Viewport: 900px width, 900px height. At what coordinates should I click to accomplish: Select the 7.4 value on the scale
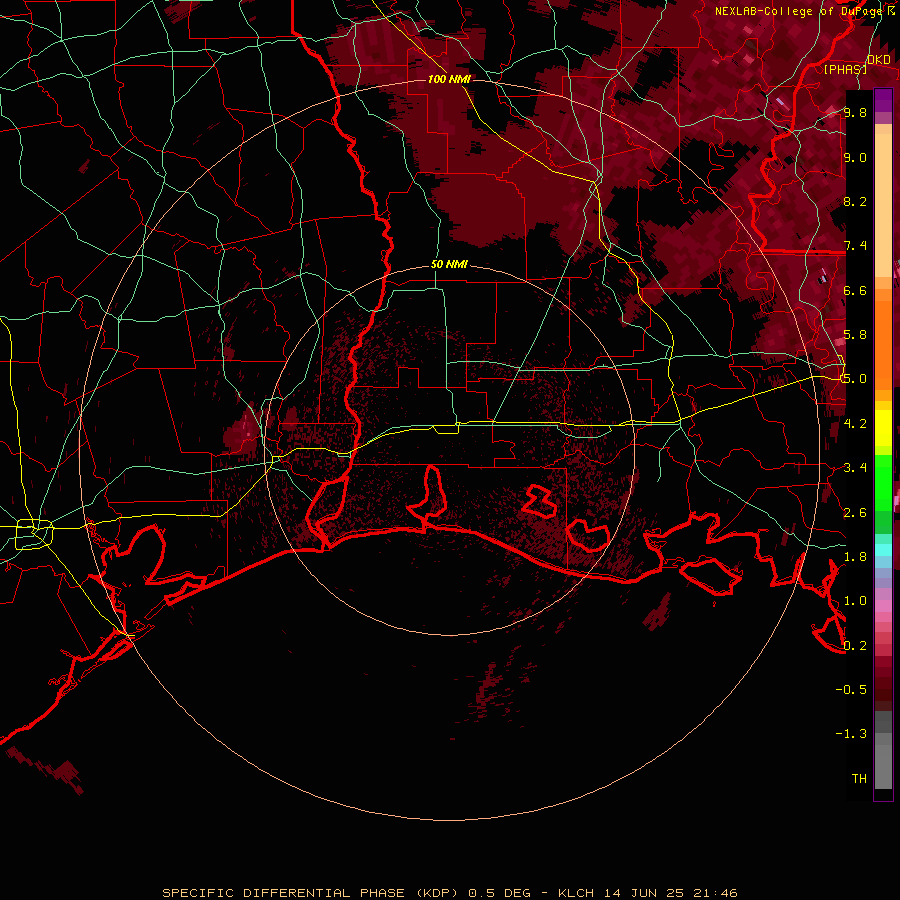[855, 246]
